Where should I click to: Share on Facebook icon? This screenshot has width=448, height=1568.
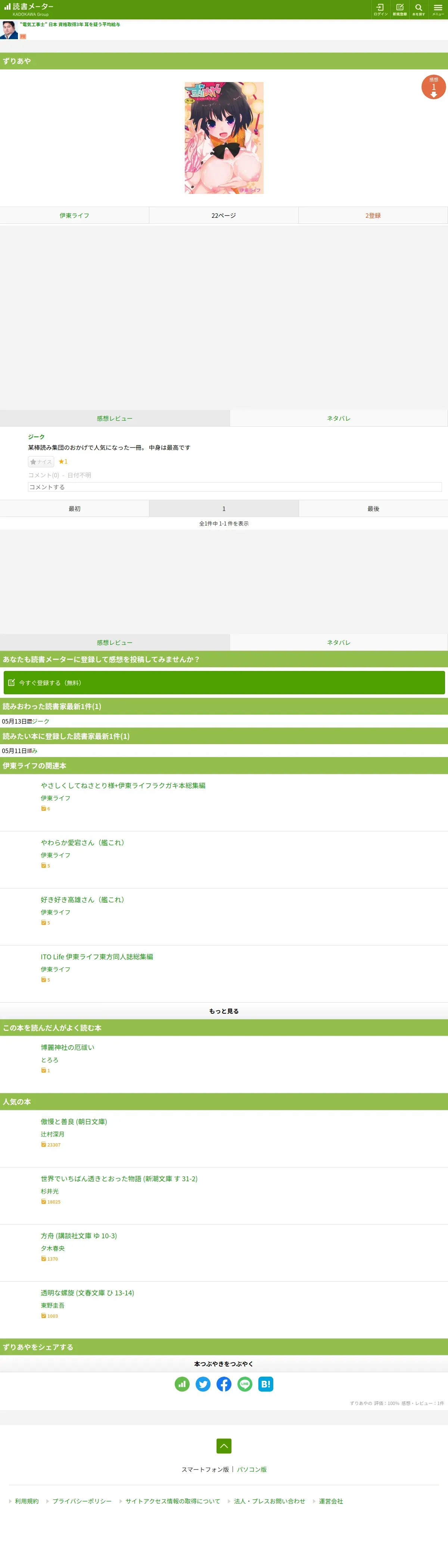tap(224, 1384)
